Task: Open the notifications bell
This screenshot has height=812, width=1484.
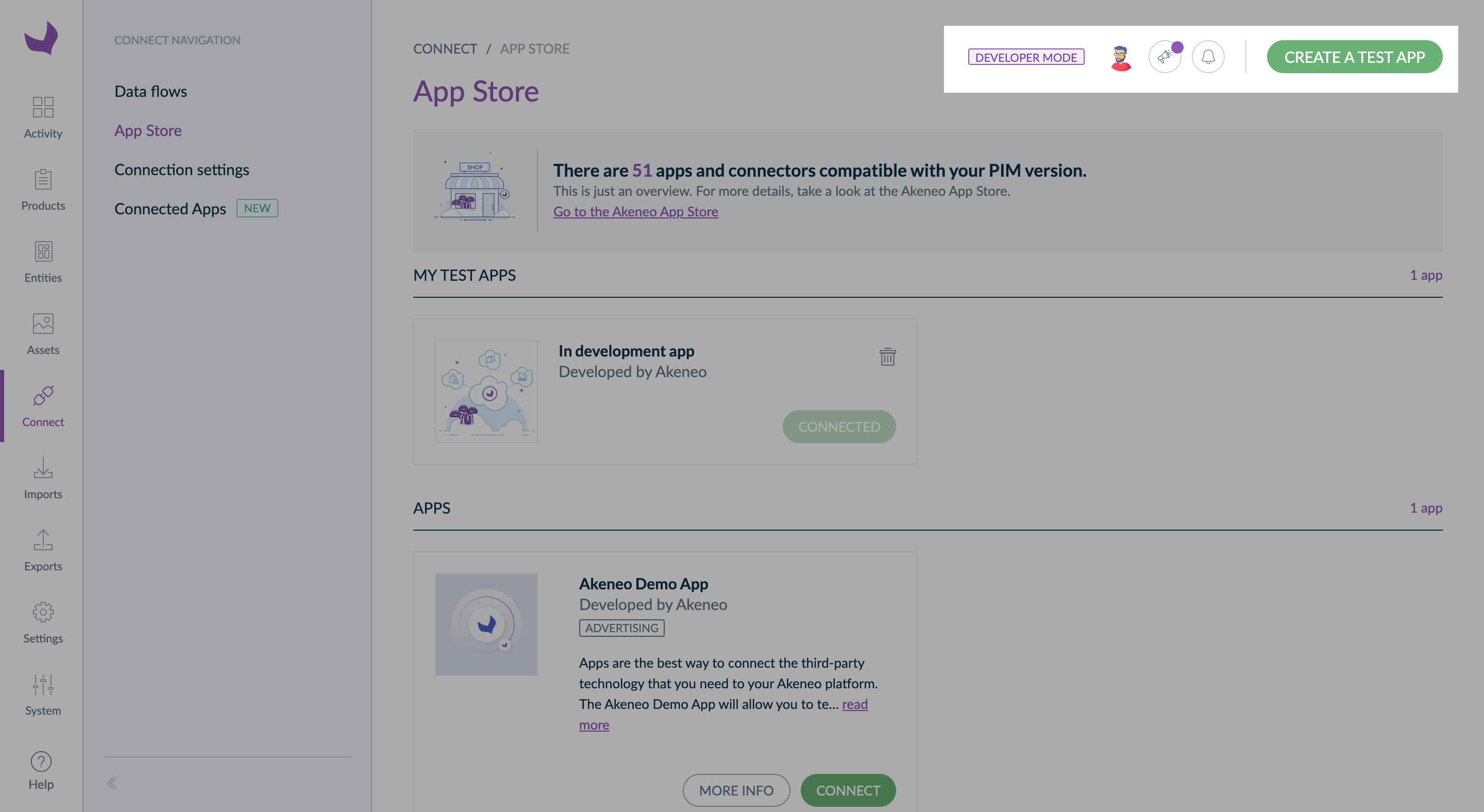Action: click(1208, 57)
